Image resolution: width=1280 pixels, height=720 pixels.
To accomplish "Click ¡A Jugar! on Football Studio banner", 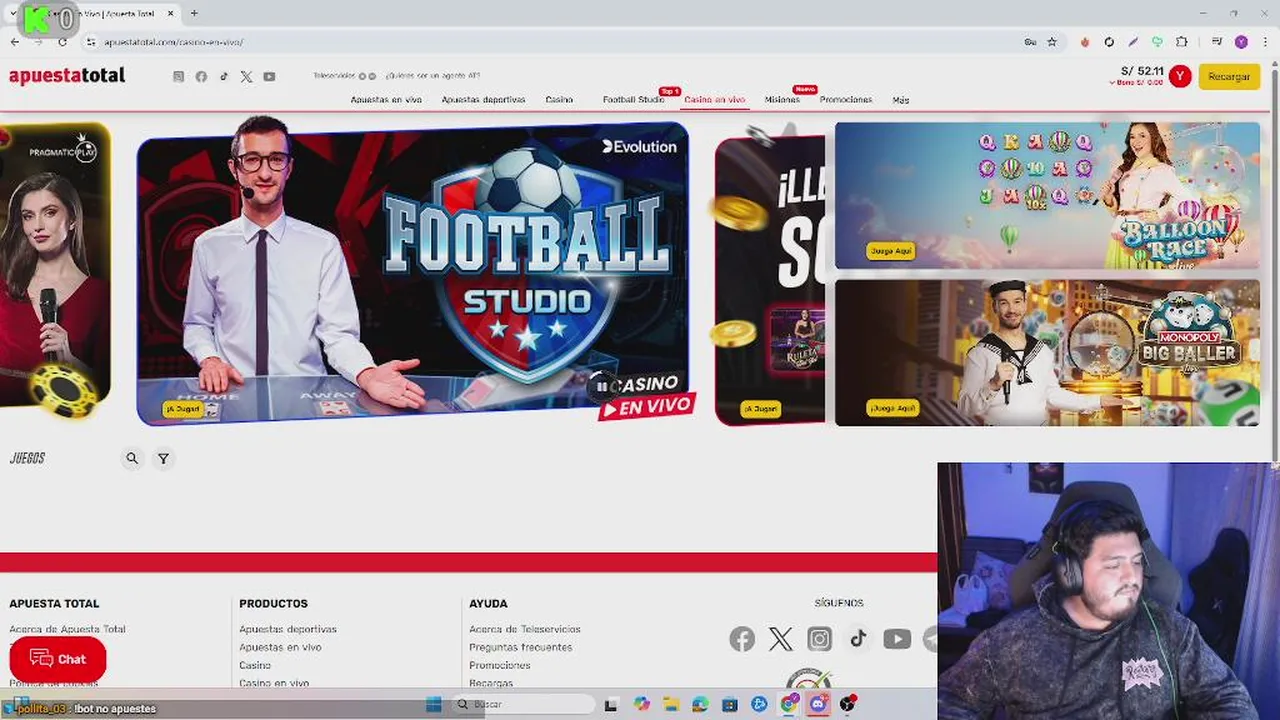I will click(183, 409).
